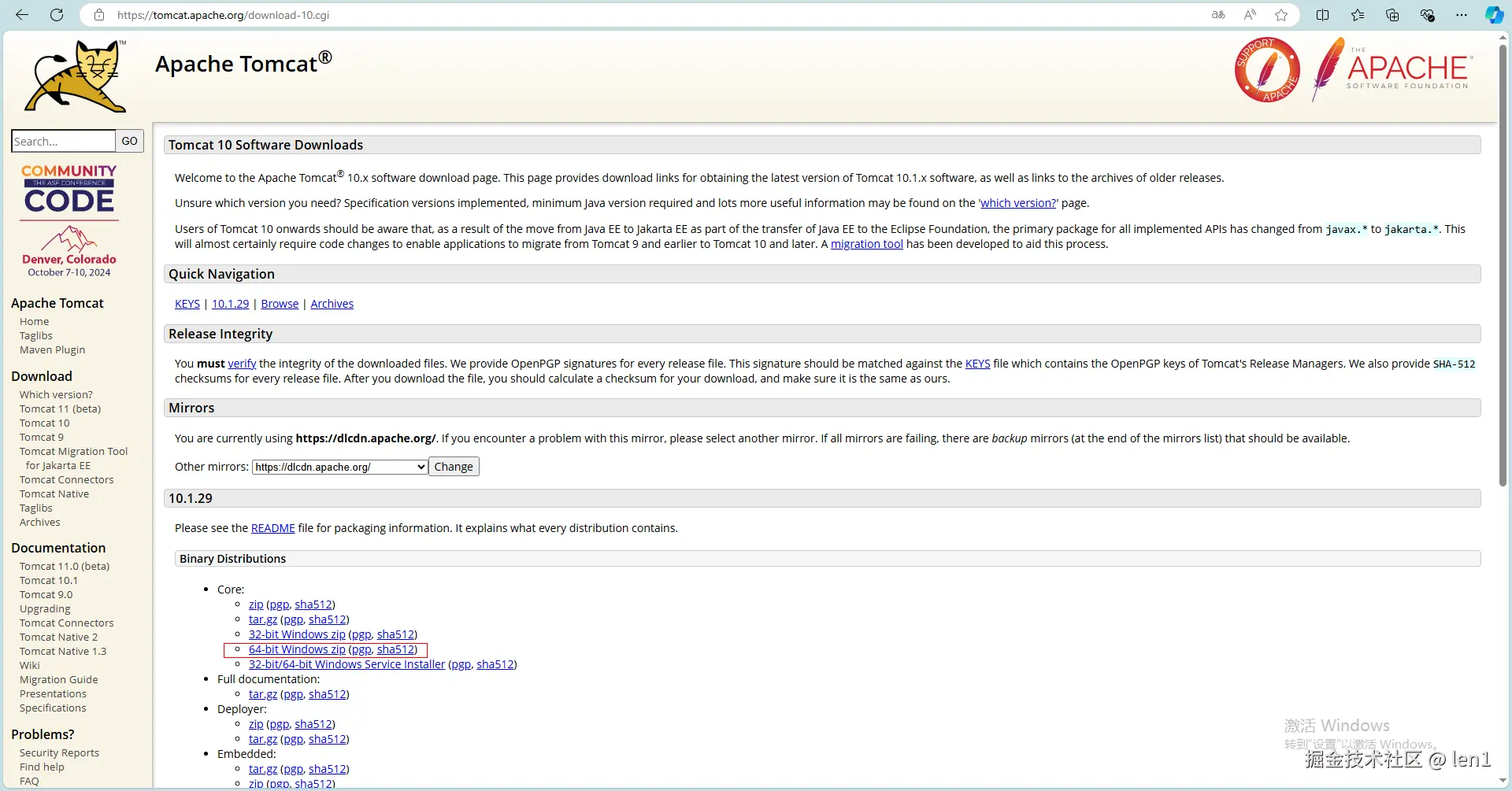Click the Support Apache round badge
The image size is (1512, 791).
click(1267, 70)
